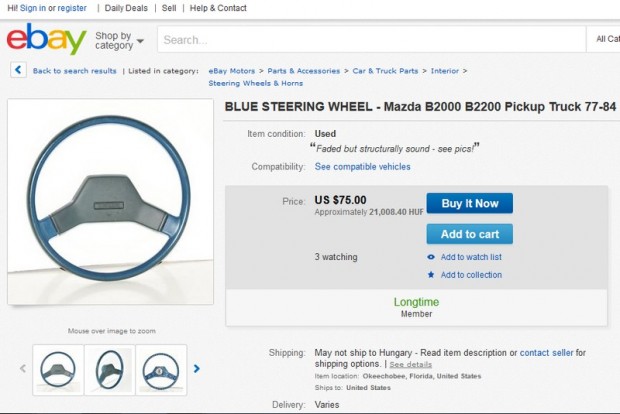Viewport: 620px width, 414px height.
Task: Select the first steering wheel thumbnail
Action: [58, 369]
